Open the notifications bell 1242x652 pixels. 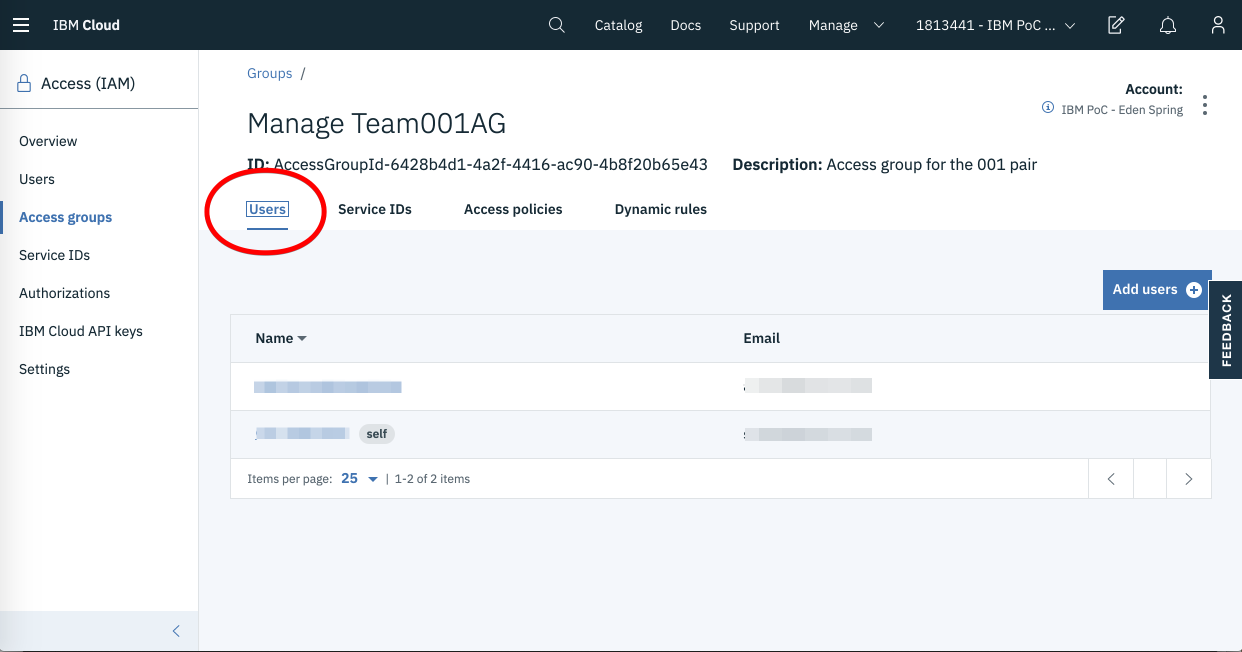(1167, 25)
